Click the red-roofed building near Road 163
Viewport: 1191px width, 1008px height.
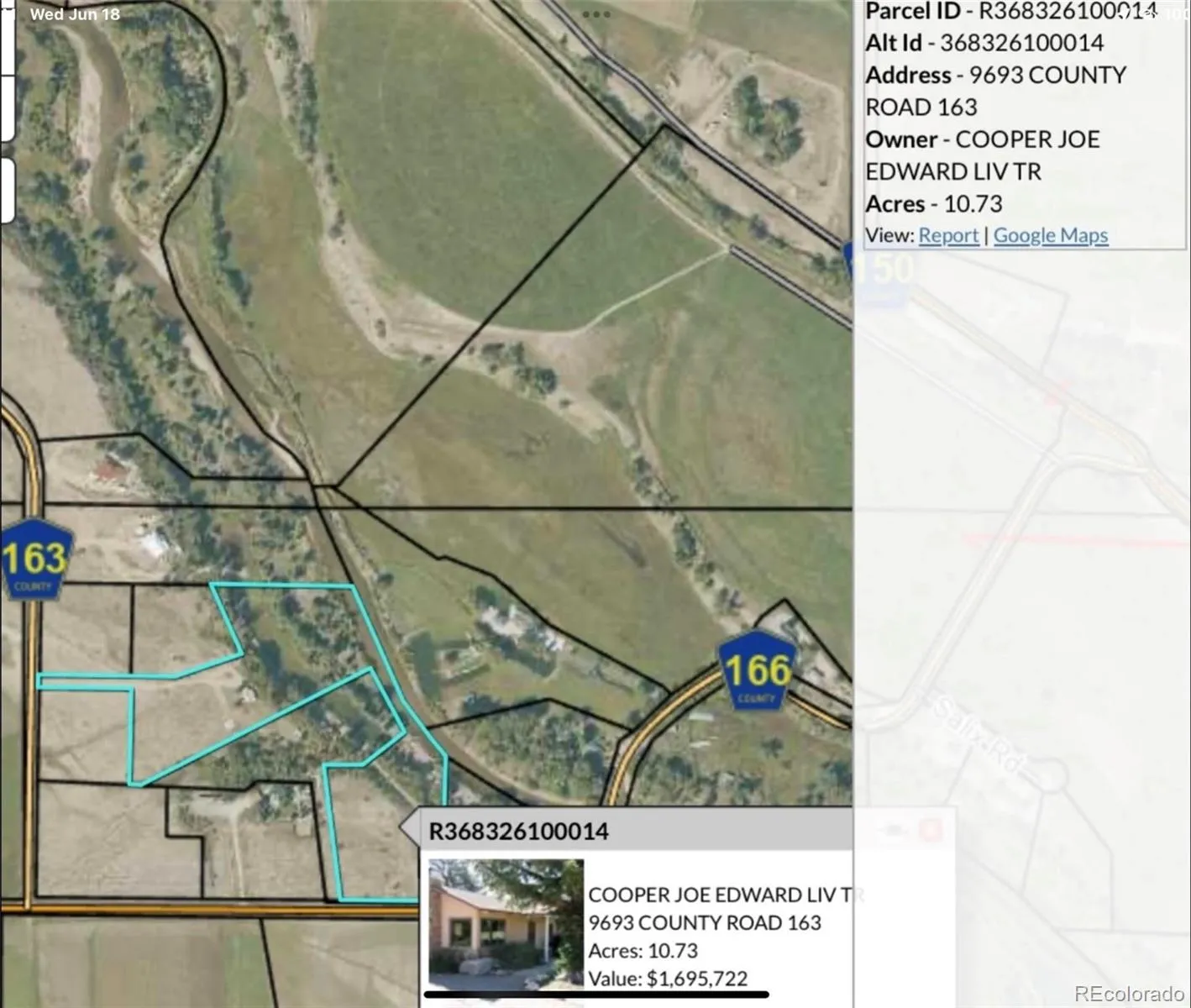click(x=112, y=470)
